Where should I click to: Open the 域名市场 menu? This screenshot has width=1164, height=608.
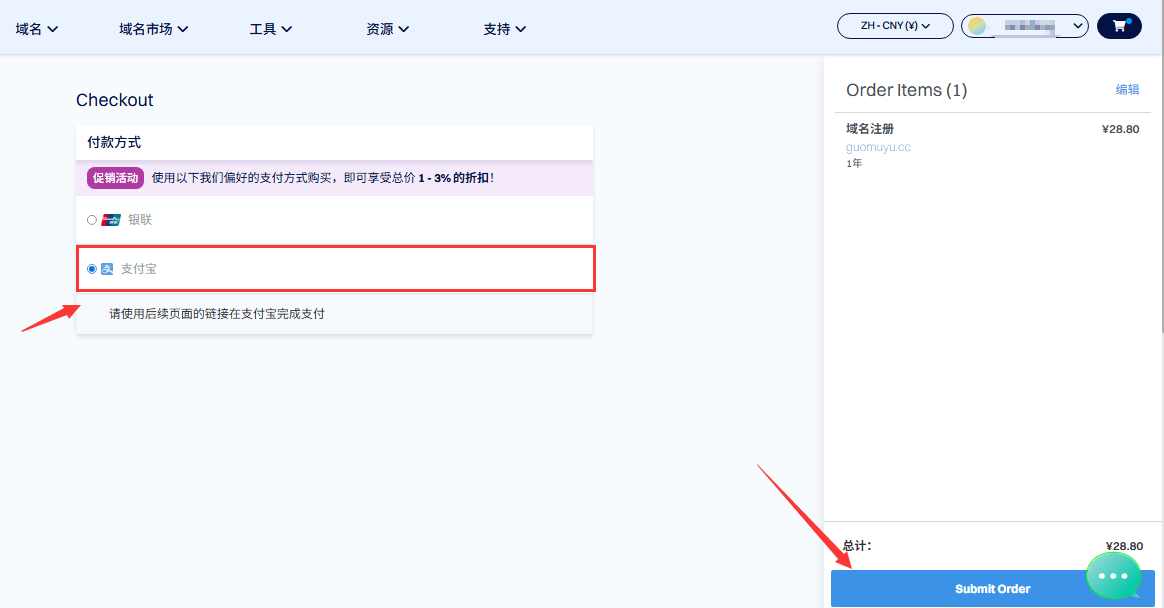point(153,29)
